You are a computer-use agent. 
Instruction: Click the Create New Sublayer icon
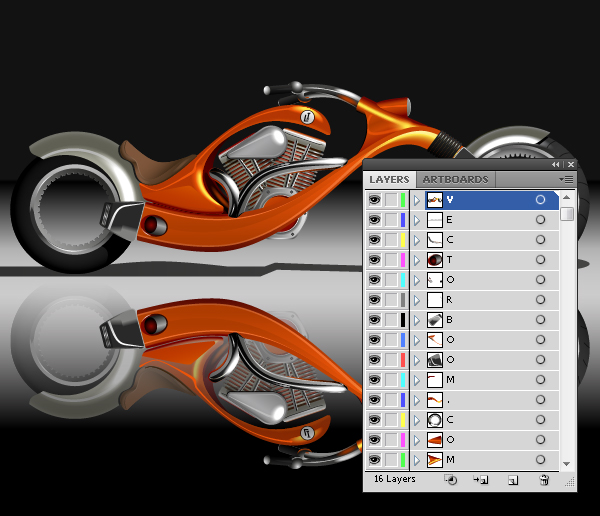[x=480, y=480]
